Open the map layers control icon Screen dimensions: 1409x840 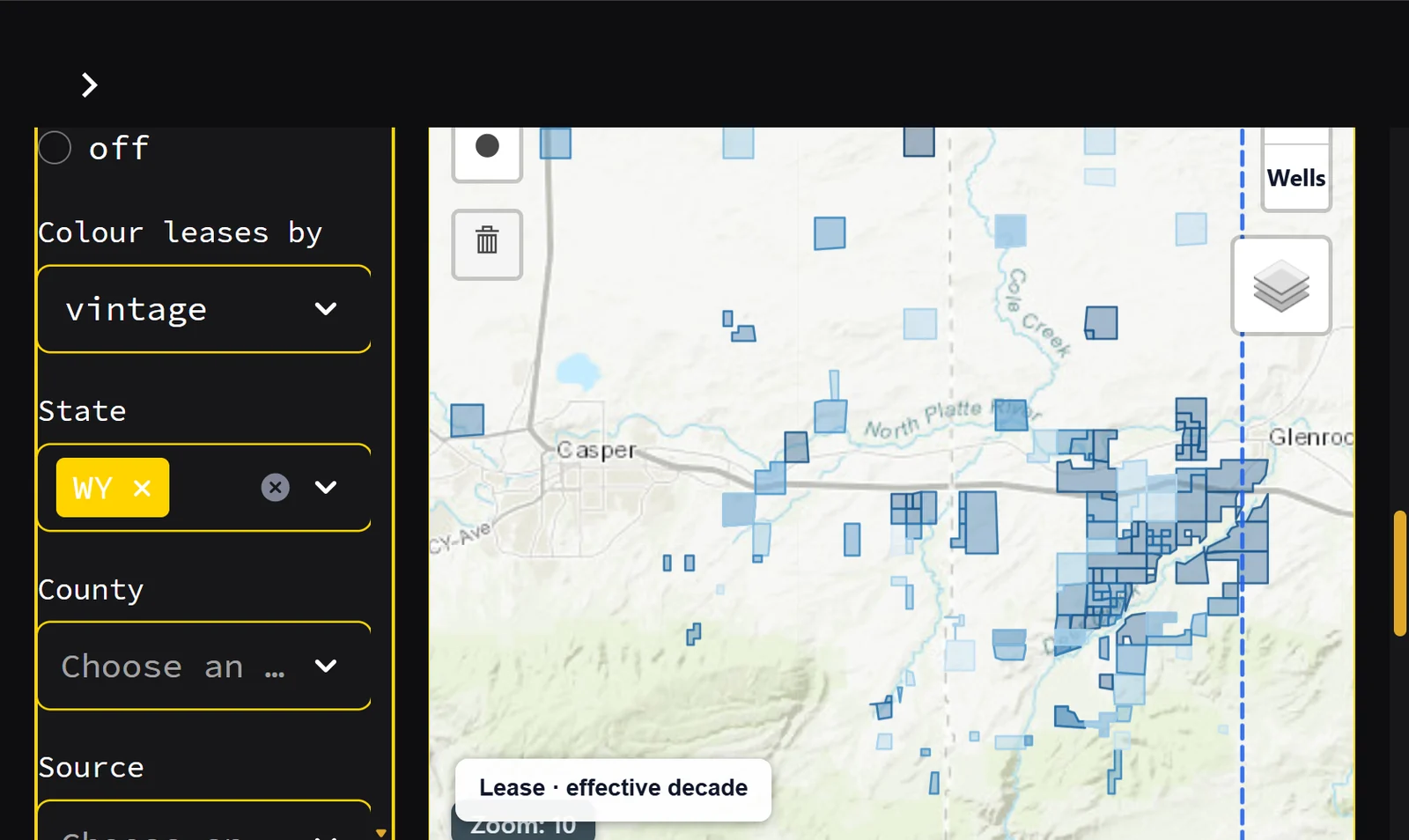coord(1281,285)
